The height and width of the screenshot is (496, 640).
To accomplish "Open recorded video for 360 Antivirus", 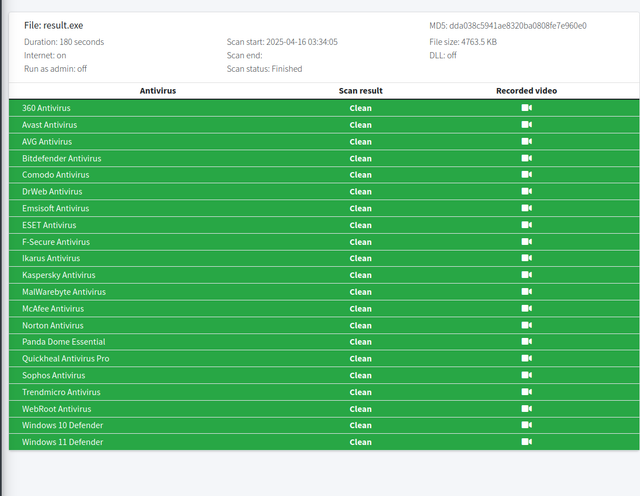I will 527,108.
